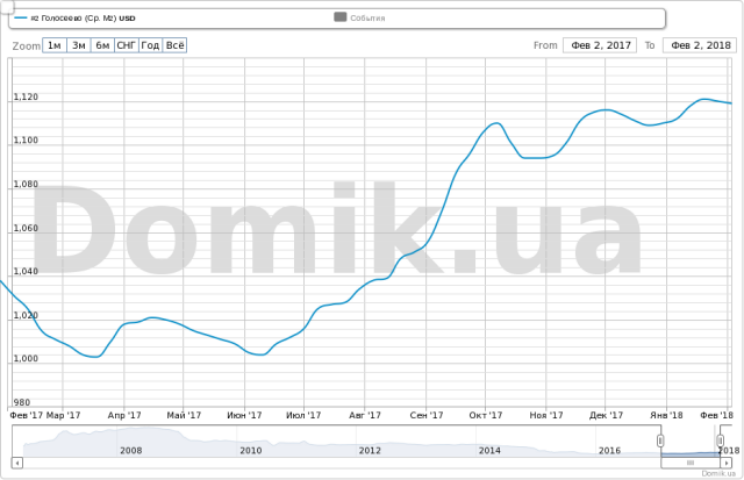
Task: Select the СНГ zoom range button
Action: click(x=126, y=46)
